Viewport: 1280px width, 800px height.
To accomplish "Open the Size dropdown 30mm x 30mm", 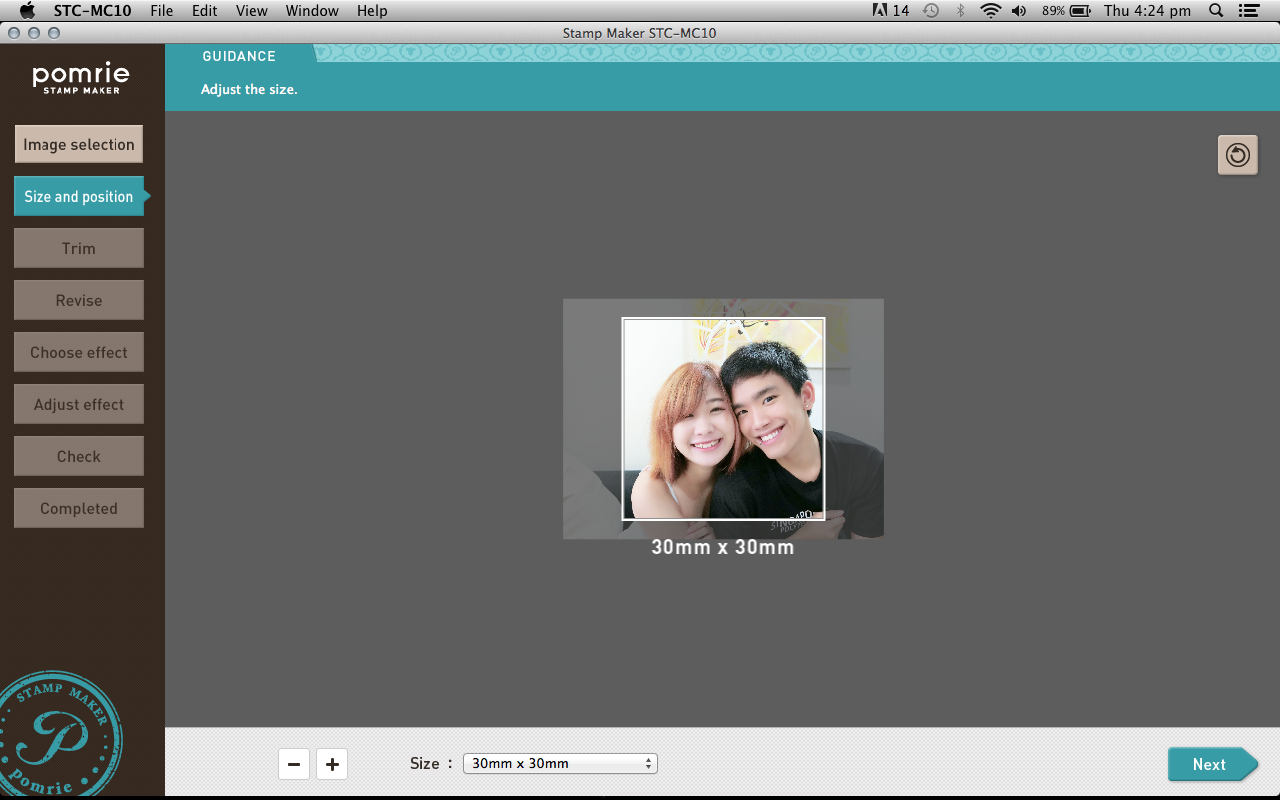I will [x=560, y=763].
